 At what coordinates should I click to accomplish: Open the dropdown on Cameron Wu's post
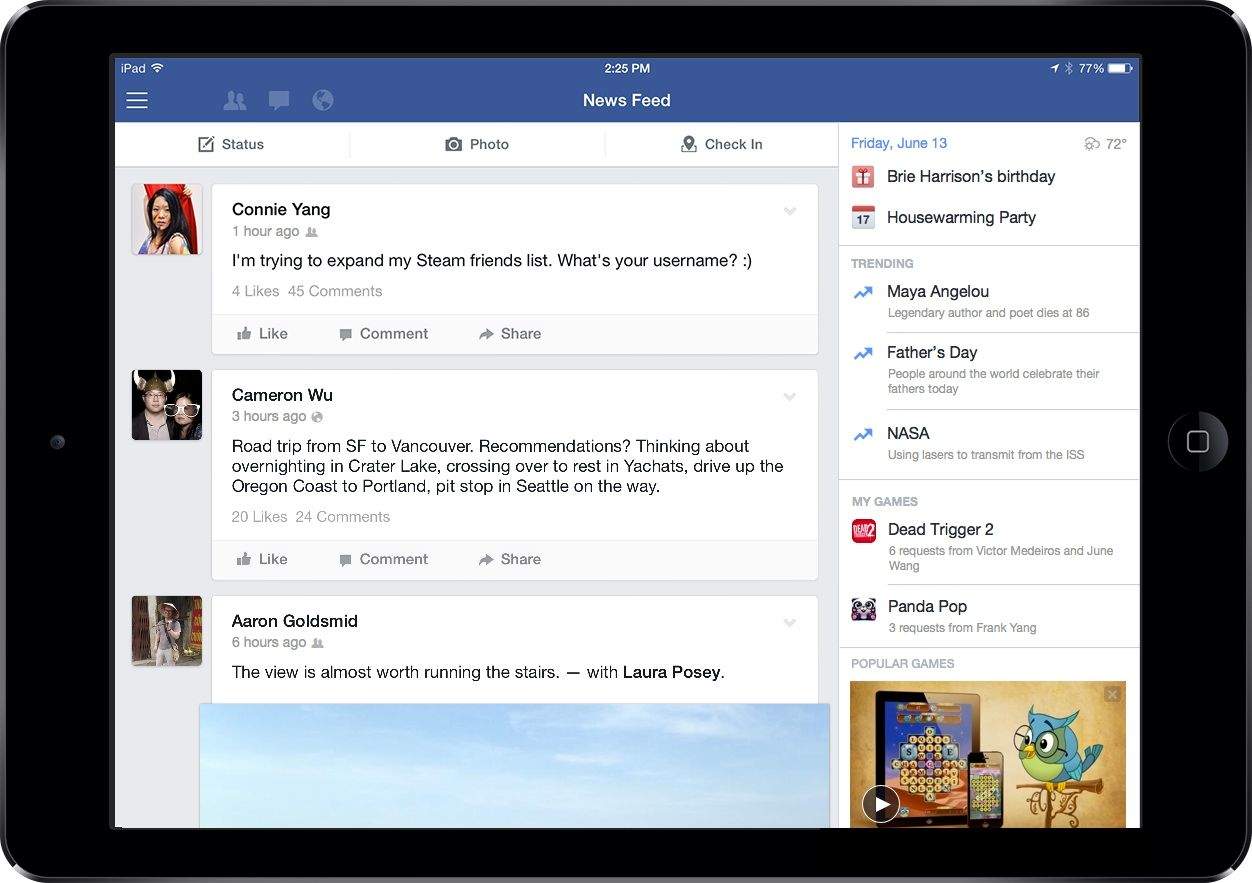[x=790, y=397]
